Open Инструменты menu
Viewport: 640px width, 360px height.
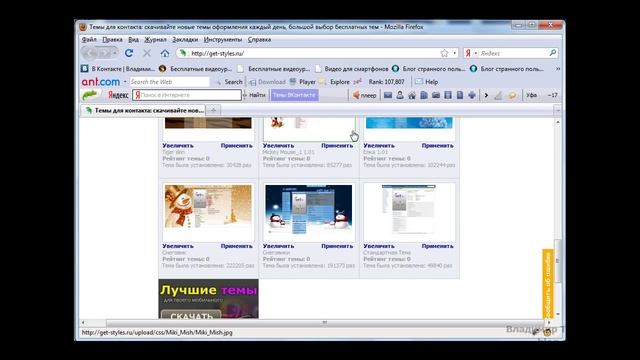[x=223, y=40]
